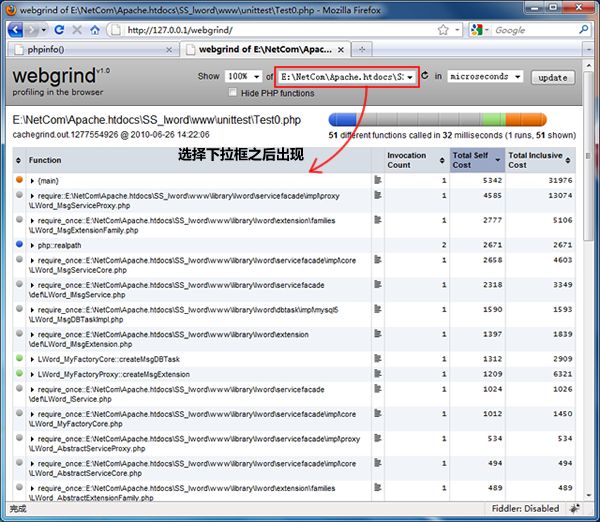The height and width of the screenshot is (522, 600).
Task: Close the phpinfo() tab
Action: [169, 50]
